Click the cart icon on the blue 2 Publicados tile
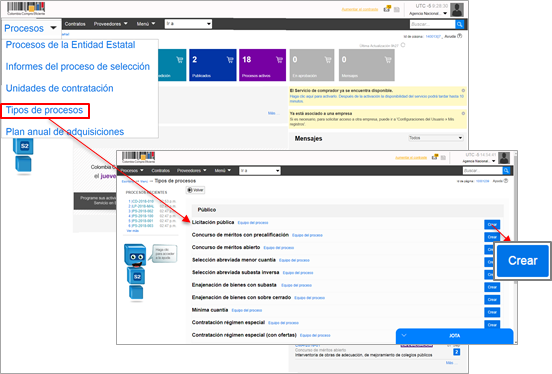The height and width of the screenshot is (374, 552). [230, 60]
